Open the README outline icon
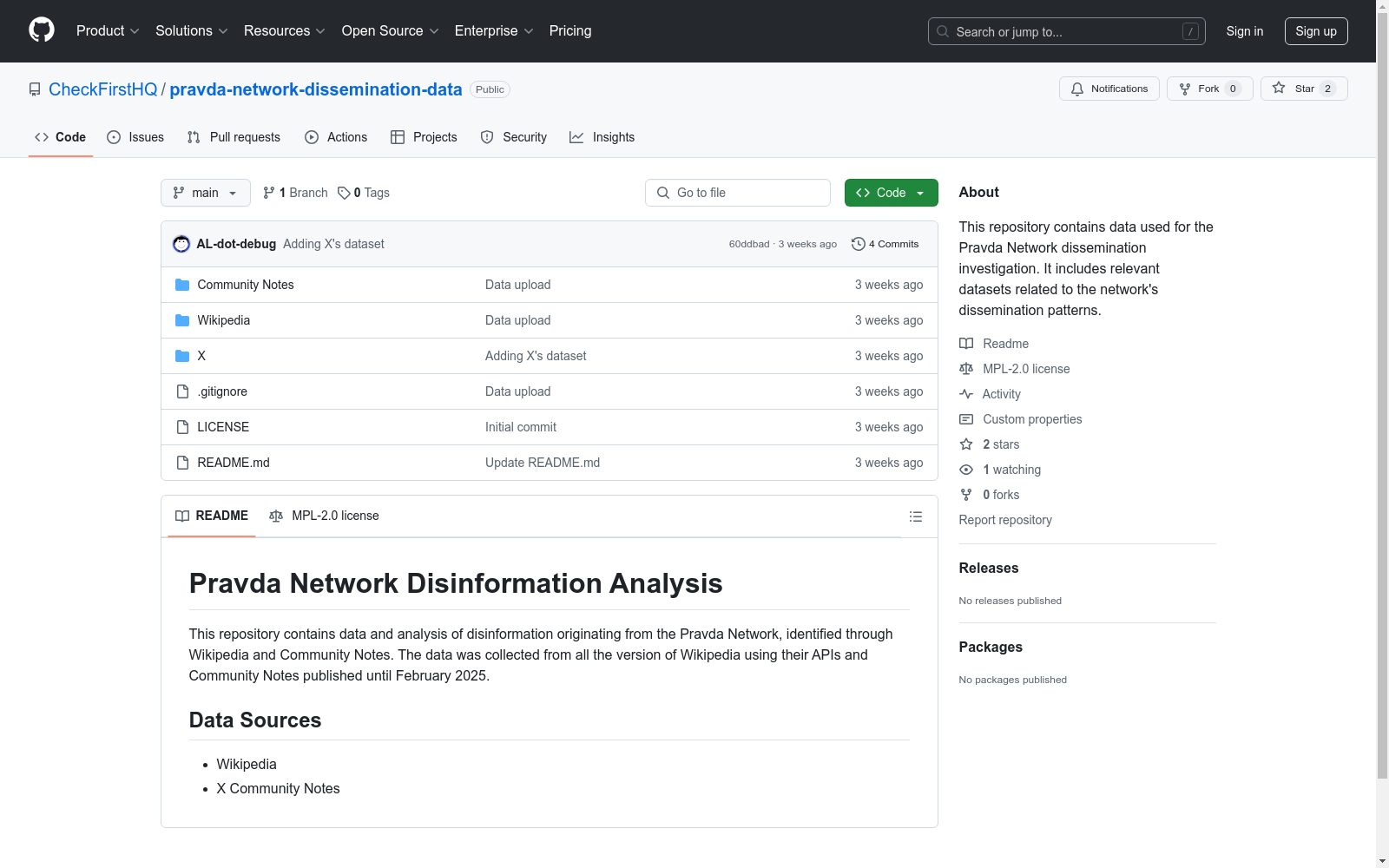The height and width of the screenshot is (868, 1389). 916,516
